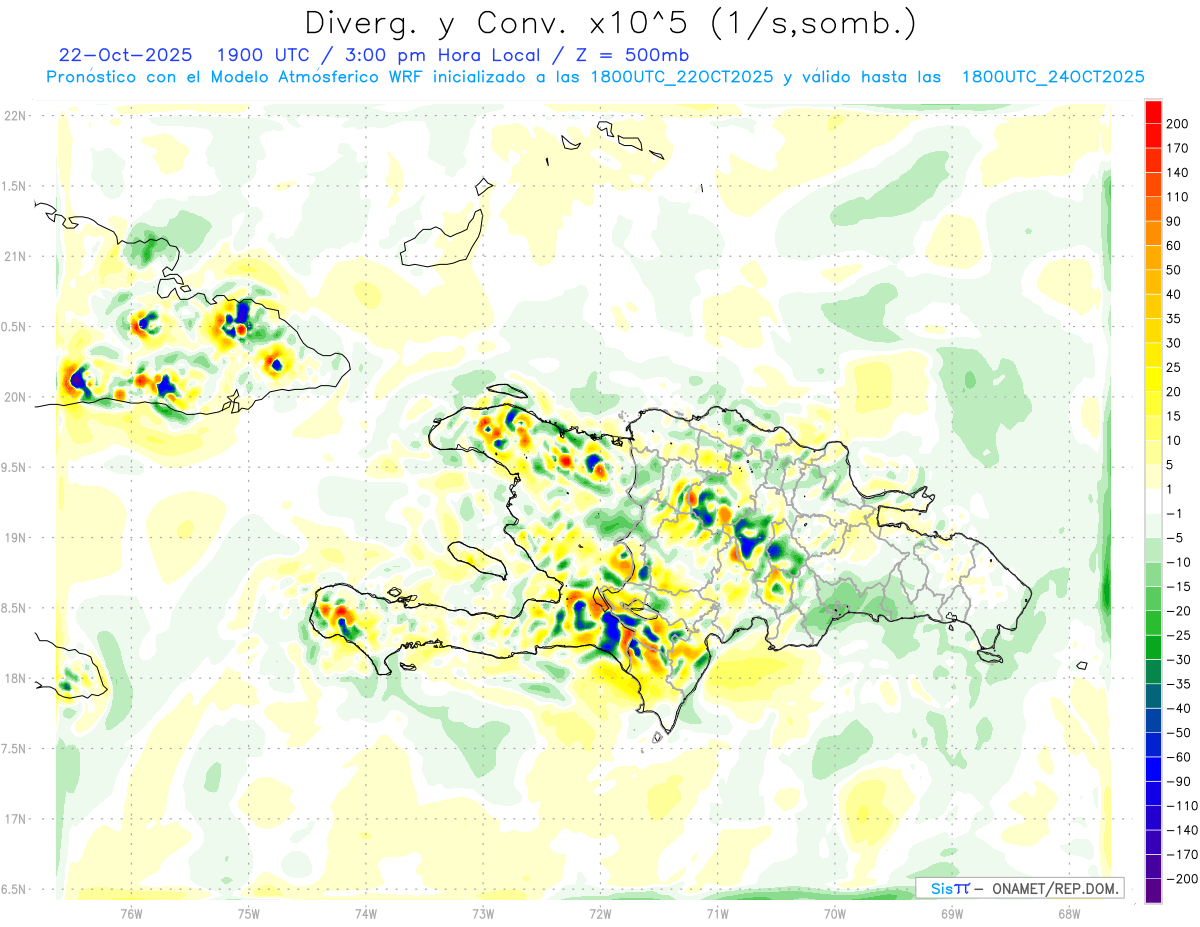Click the "76W" longitude axis label
This screenshot has width=1200, height=927.
(131, 913)
